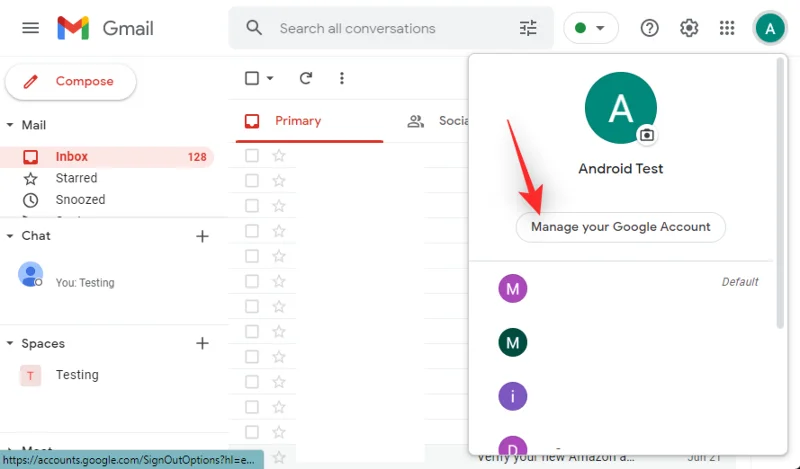Create a new space with plus icon
The height and width of the screenshot is (469, 800).
[202, 343]
